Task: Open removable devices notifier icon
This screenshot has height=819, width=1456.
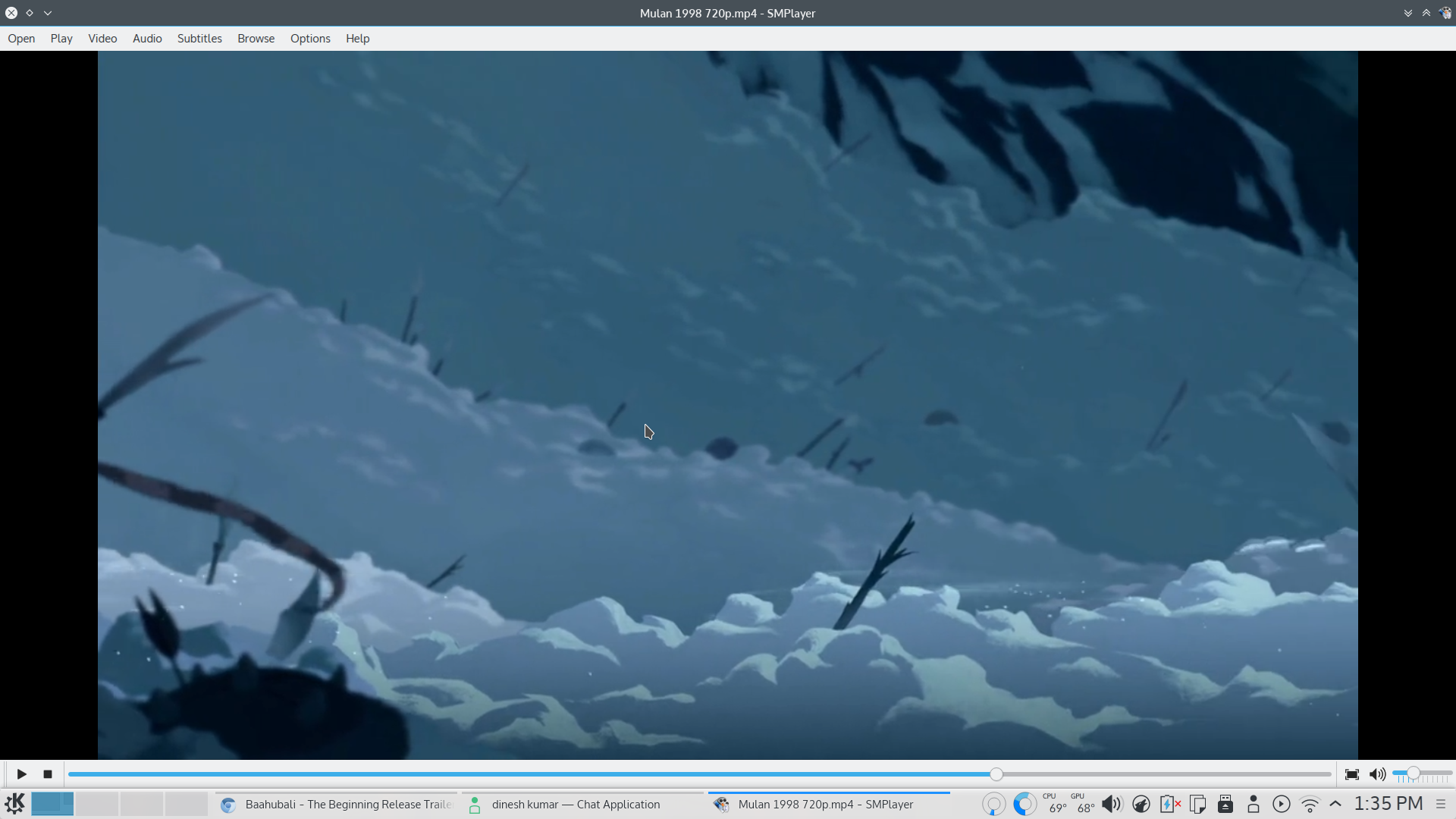Action: (1225, 804)
